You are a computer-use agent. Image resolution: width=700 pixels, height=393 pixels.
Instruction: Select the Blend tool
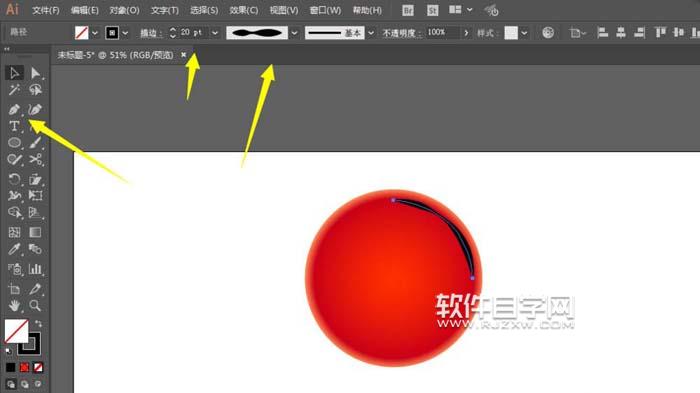point(35,249)
